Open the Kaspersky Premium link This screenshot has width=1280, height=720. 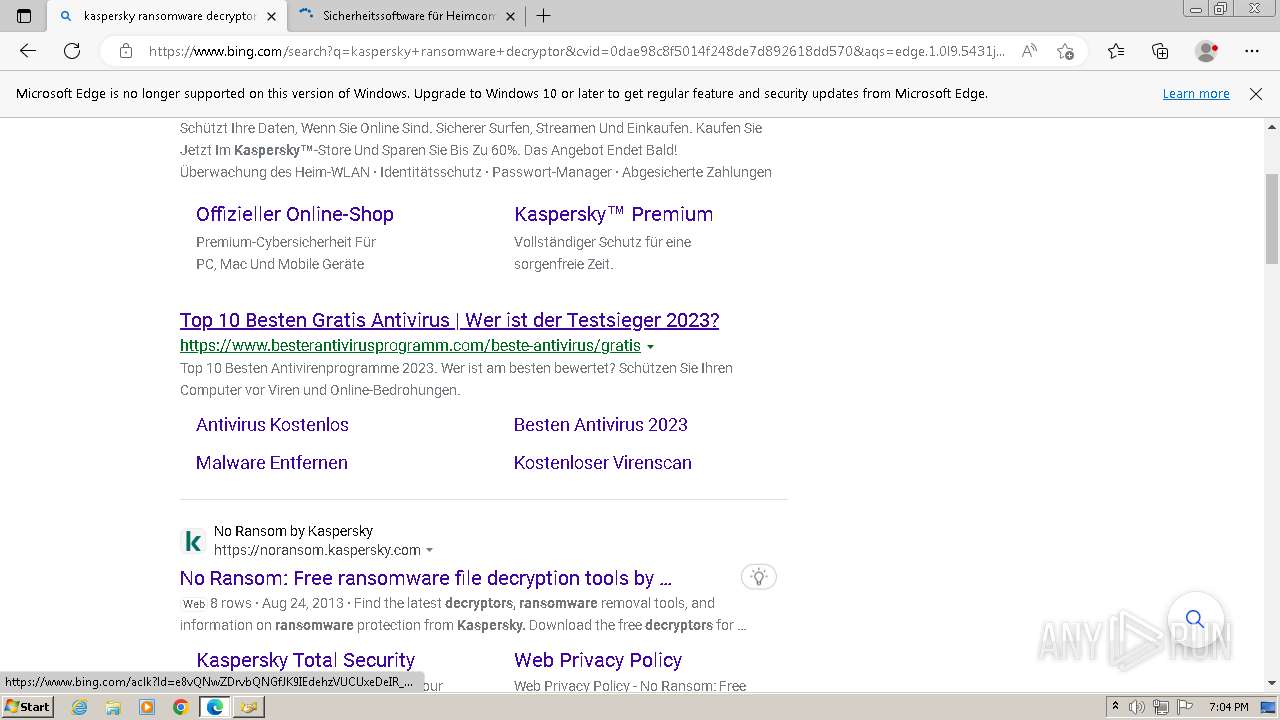click(x=613, y=214)
